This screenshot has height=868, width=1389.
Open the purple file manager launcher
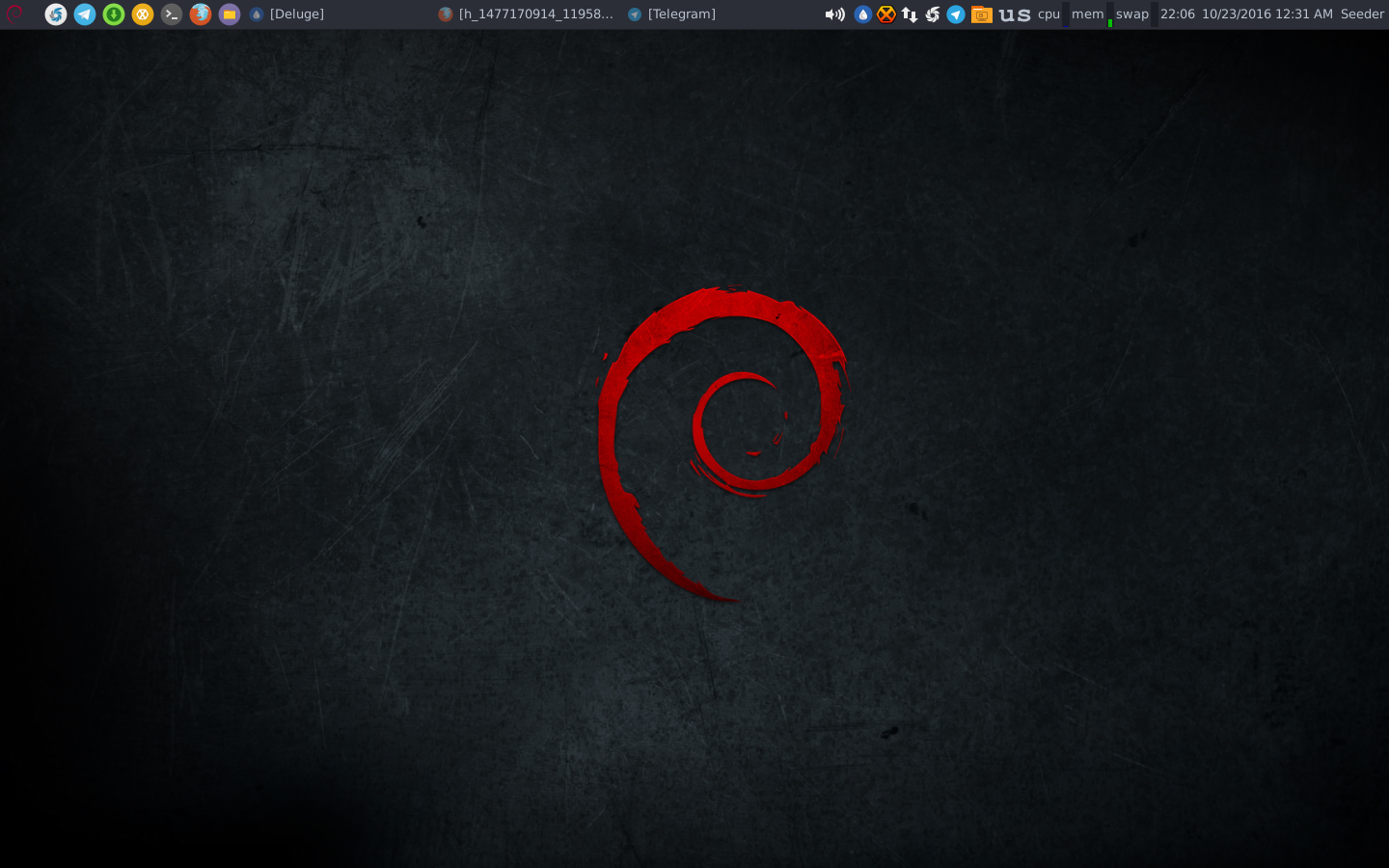click(230, 14)
